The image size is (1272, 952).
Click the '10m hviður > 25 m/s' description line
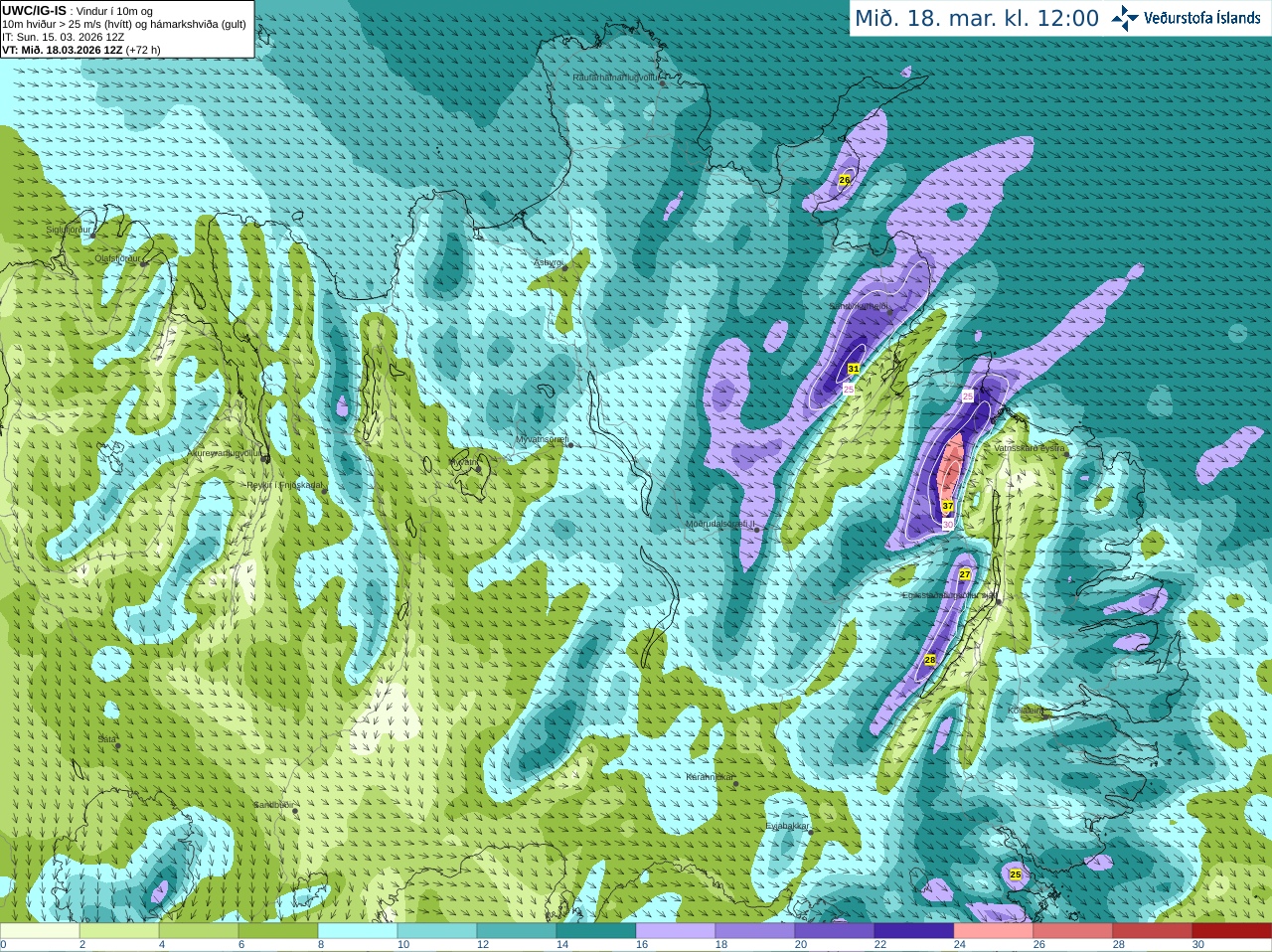pos(124,24)
